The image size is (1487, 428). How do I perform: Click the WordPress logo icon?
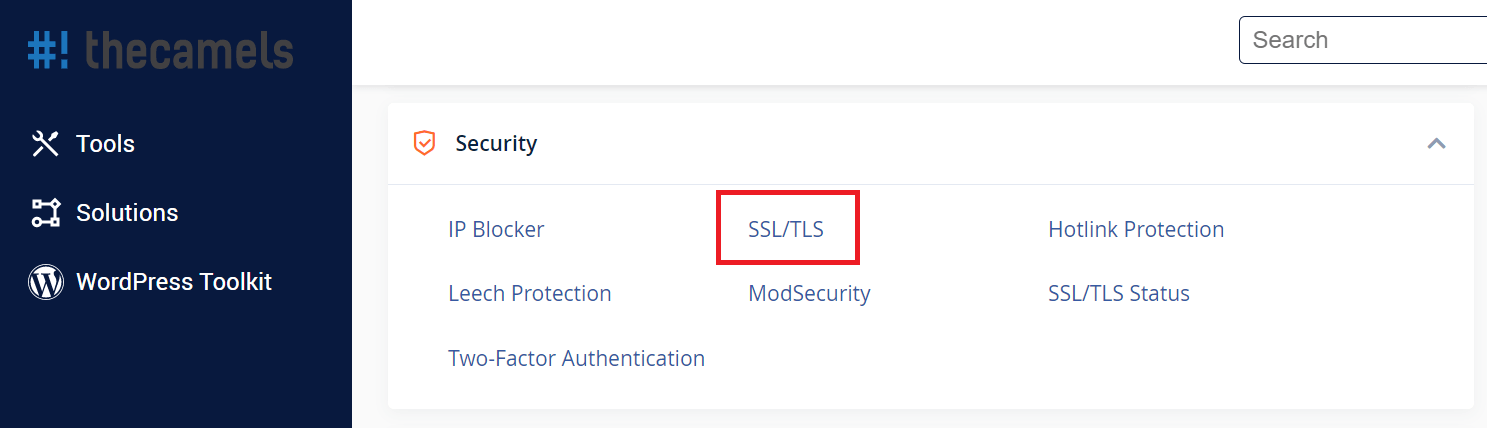[x=46, y=282]
